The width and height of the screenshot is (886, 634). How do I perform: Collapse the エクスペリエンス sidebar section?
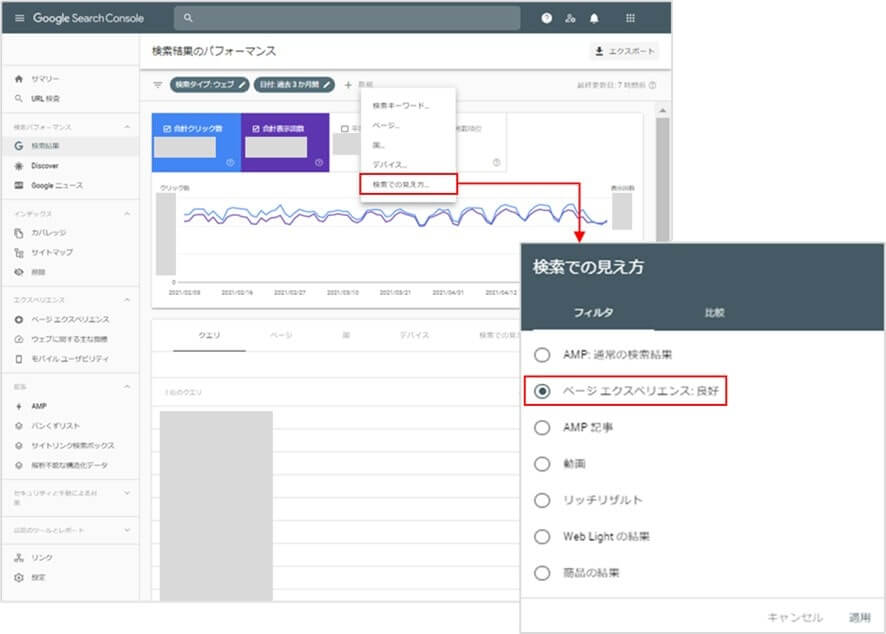[126, 300]
